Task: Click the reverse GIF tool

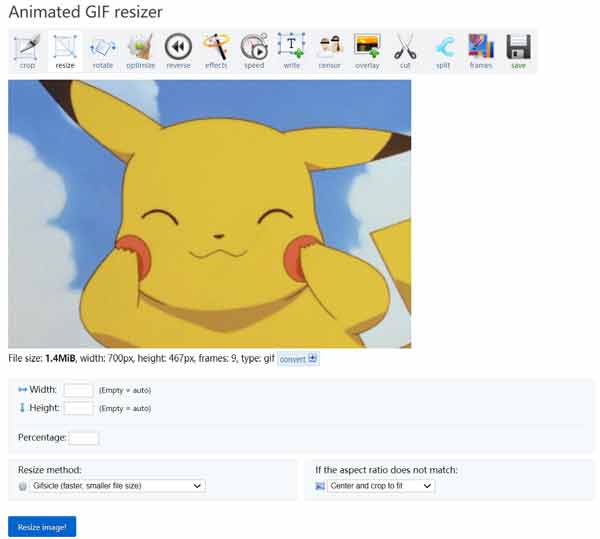Action: 178,52
